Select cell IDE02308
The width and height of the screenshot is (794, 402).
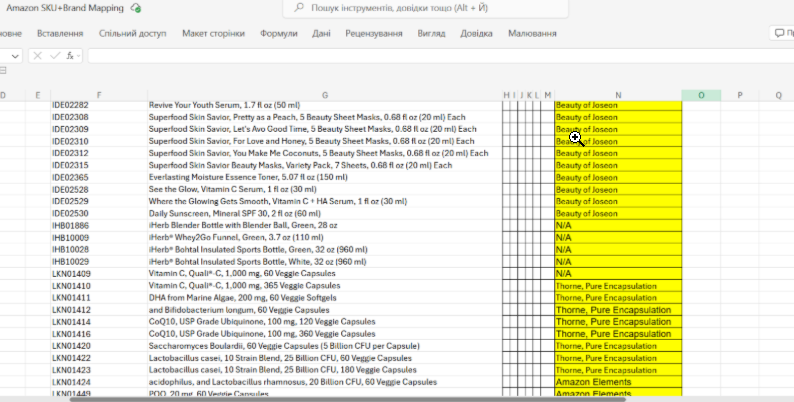click(99, 117)
